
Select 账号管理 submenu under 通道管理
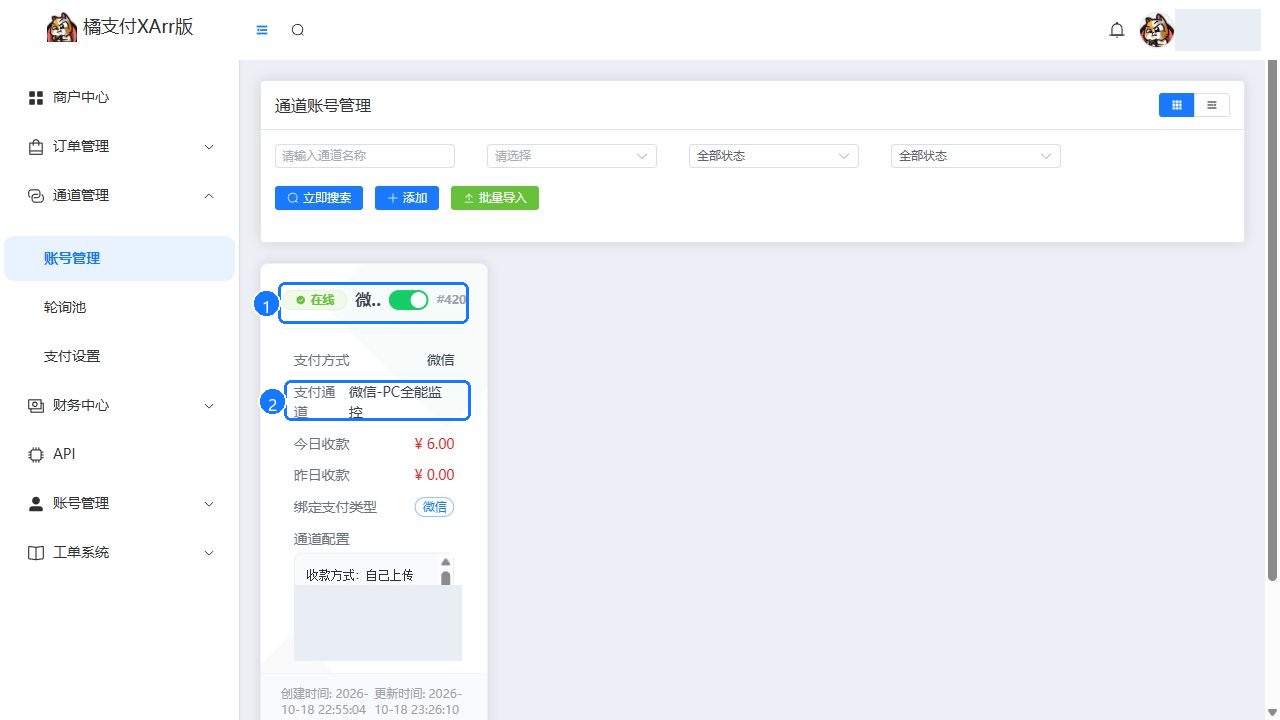[120, 258]
